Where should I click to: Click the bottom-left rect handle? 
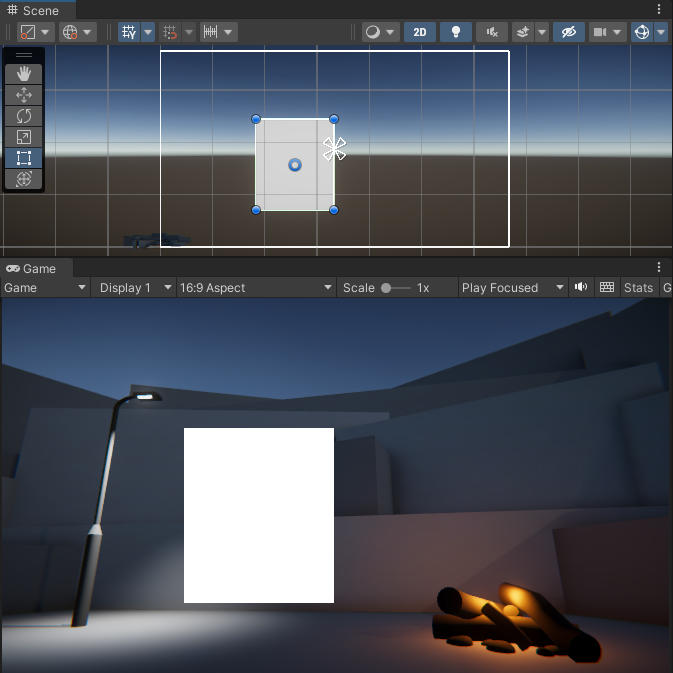[256, 210]
